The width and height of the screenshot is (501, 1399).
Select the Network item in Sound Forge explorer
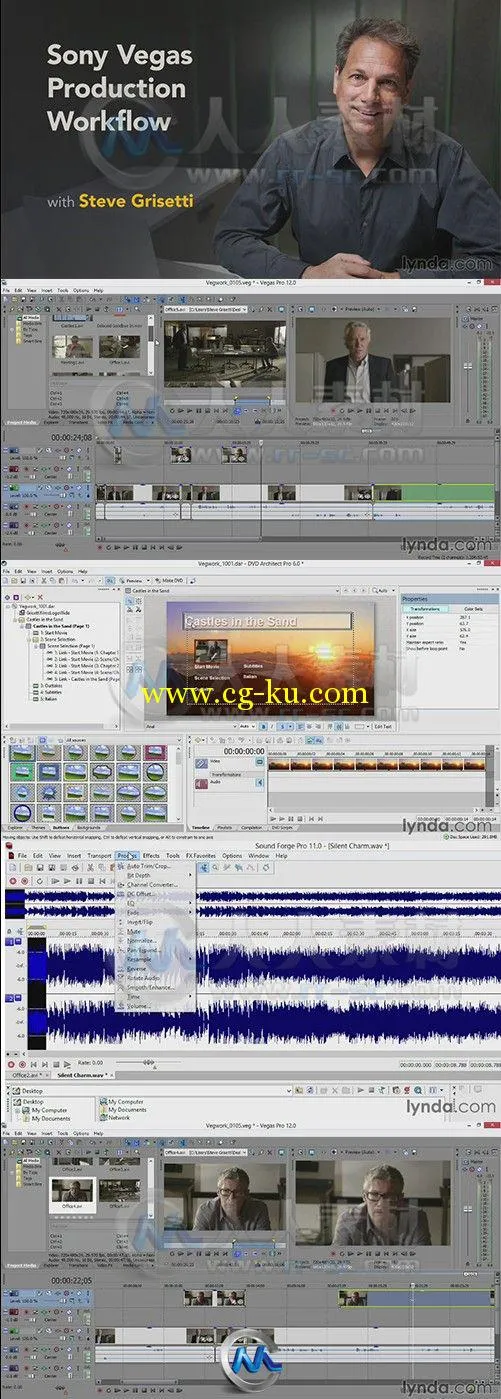pyautogui.click(x=118, y=1117)
